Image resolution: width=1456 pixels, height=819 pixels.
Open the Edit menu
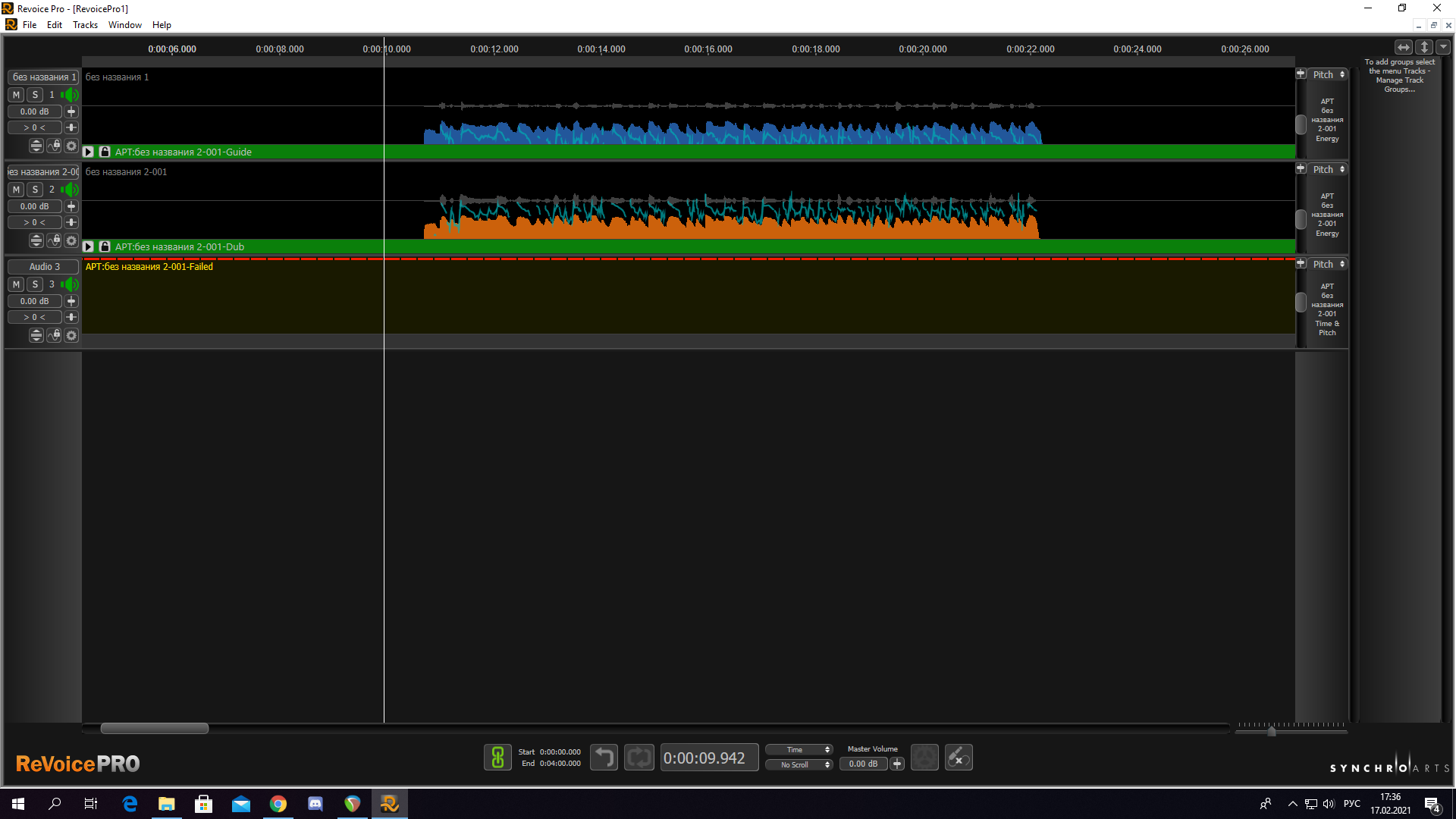point(54,25)
